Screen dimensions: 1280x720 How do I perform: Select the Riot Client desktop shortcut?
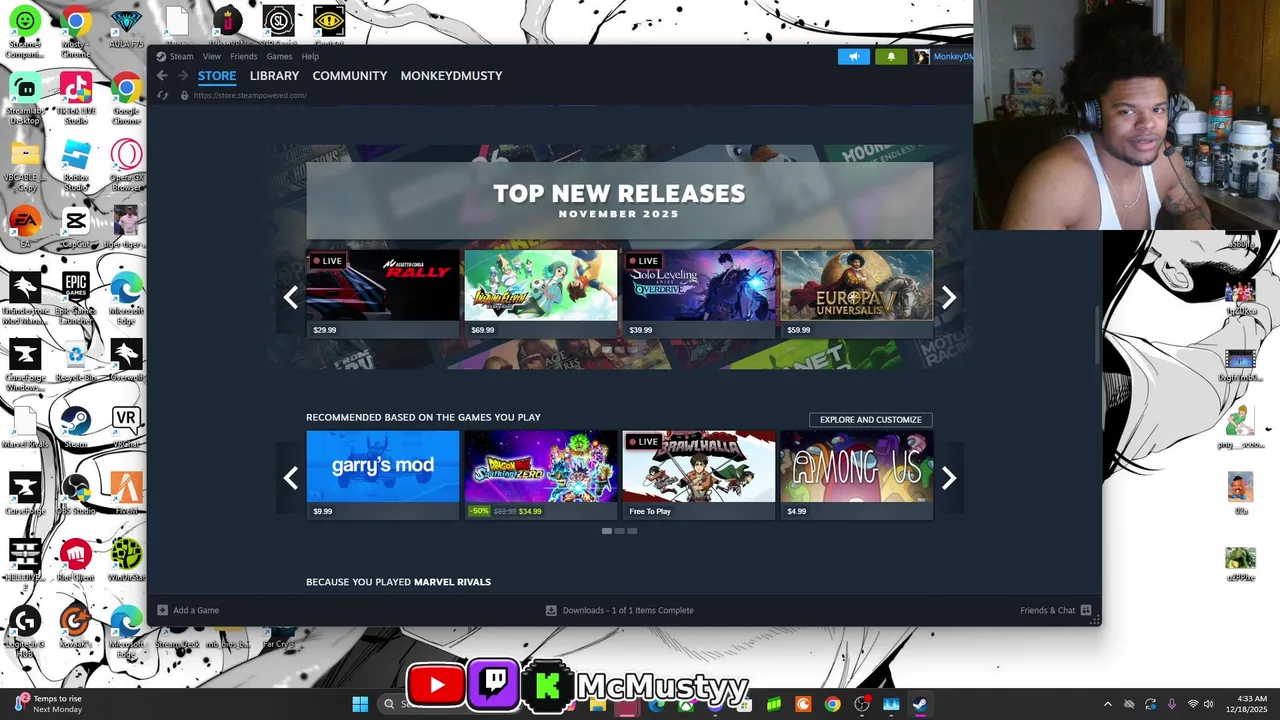(76, 561)
